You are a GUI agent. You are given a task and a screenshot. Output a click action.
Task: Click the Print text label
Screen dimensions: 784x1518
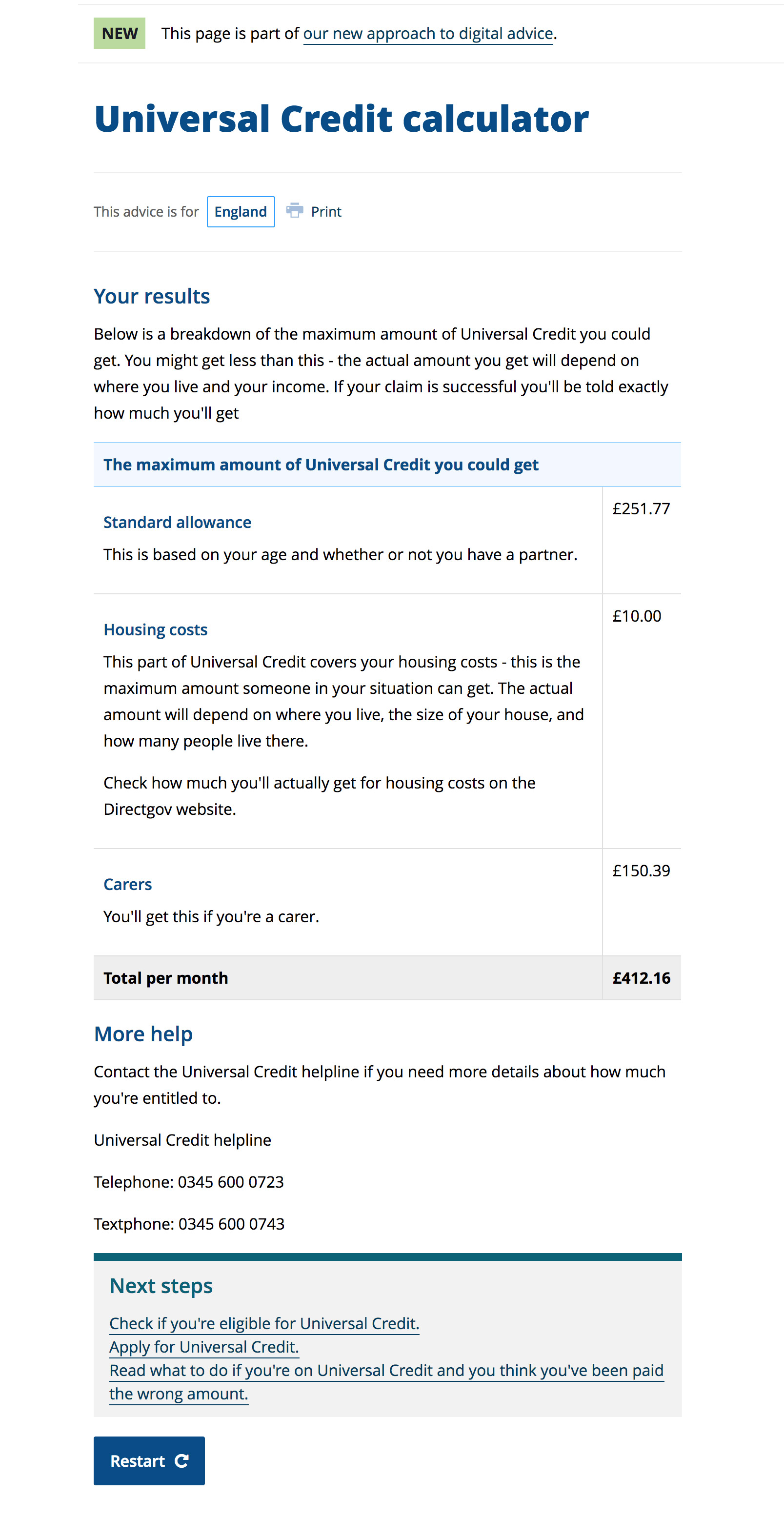click(326, 212)
